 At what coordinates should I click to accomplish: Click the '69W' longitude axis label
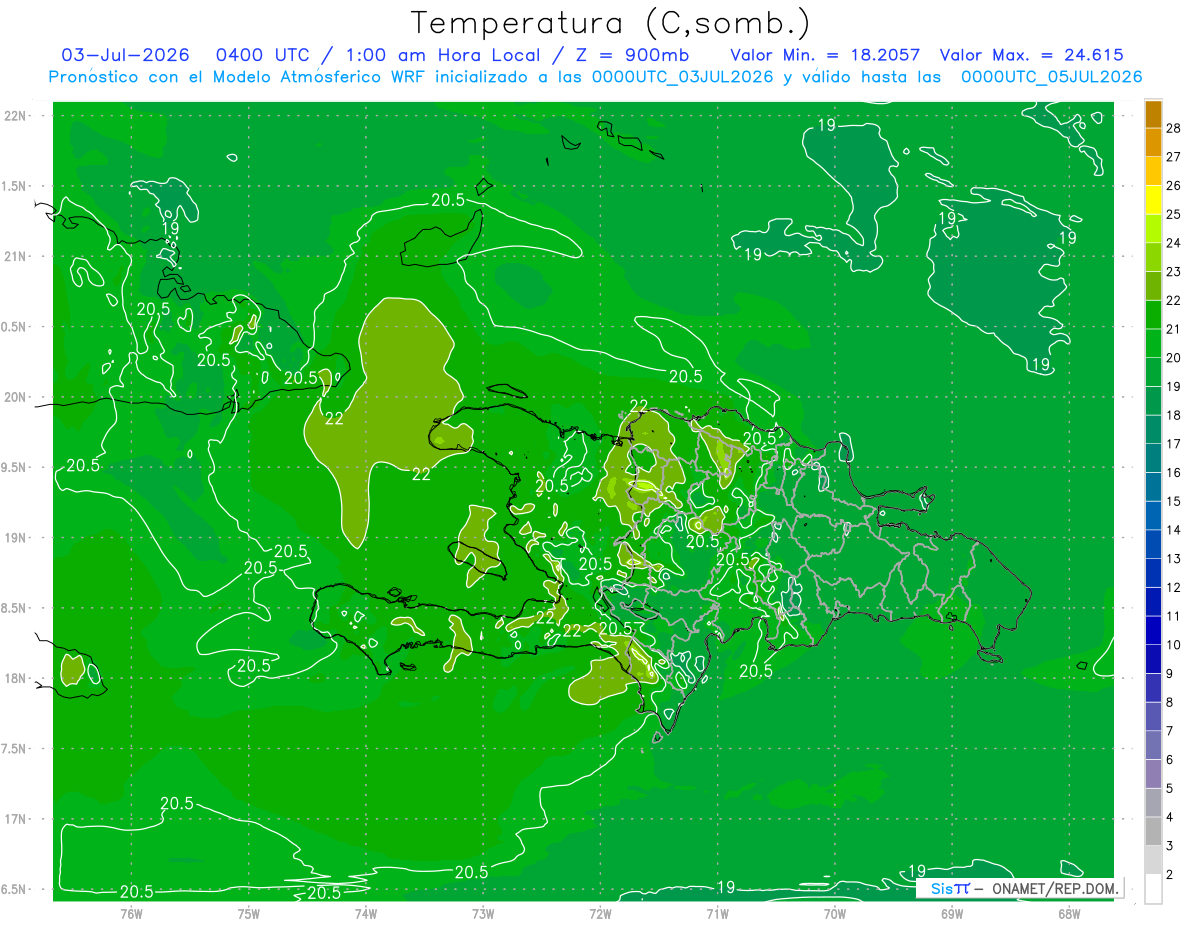pos(951,913)
